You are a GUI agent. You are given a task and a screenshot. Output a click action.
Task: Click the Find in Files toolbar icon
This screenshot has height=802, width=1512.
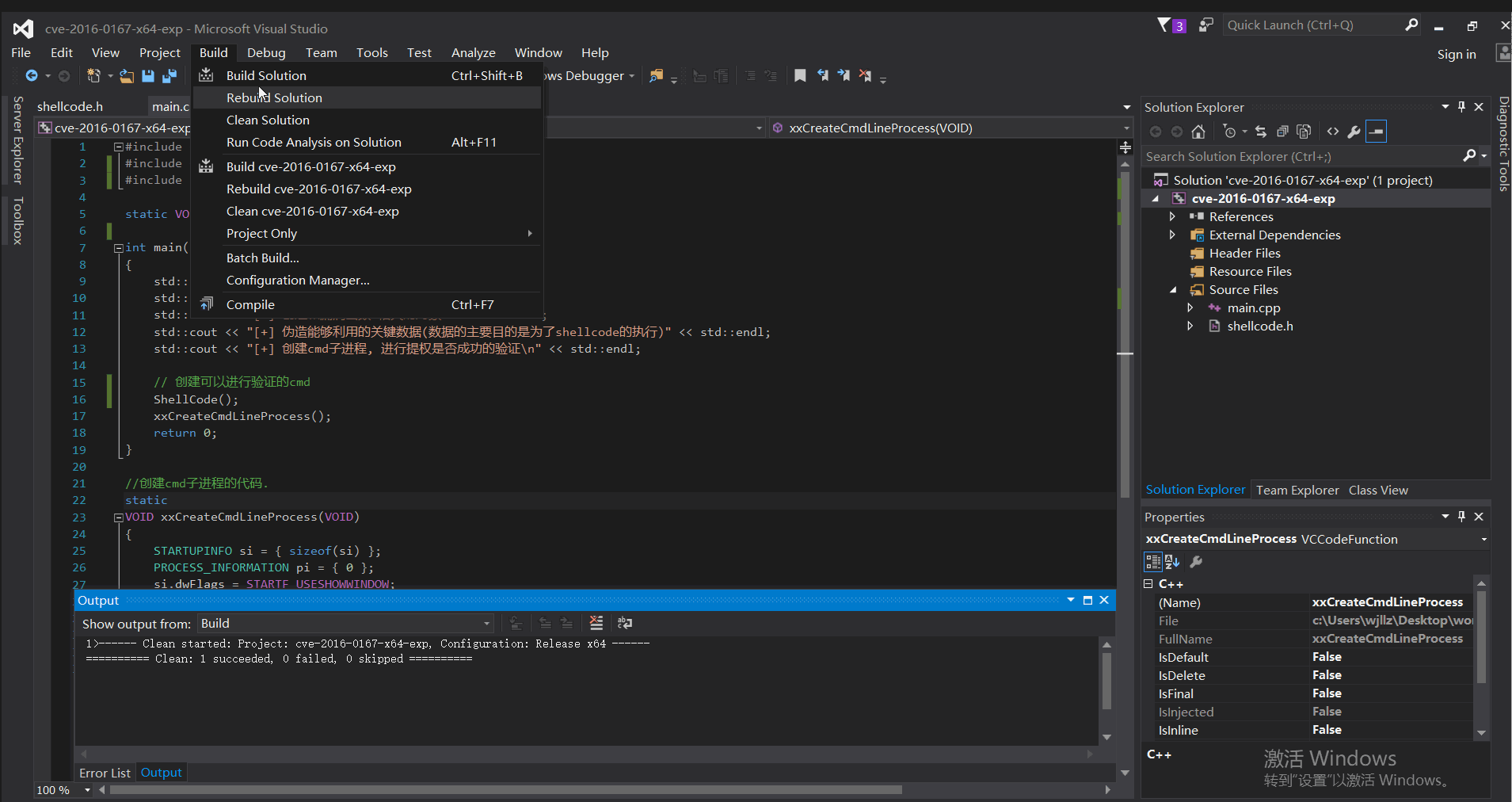click(x=656, y=76)
